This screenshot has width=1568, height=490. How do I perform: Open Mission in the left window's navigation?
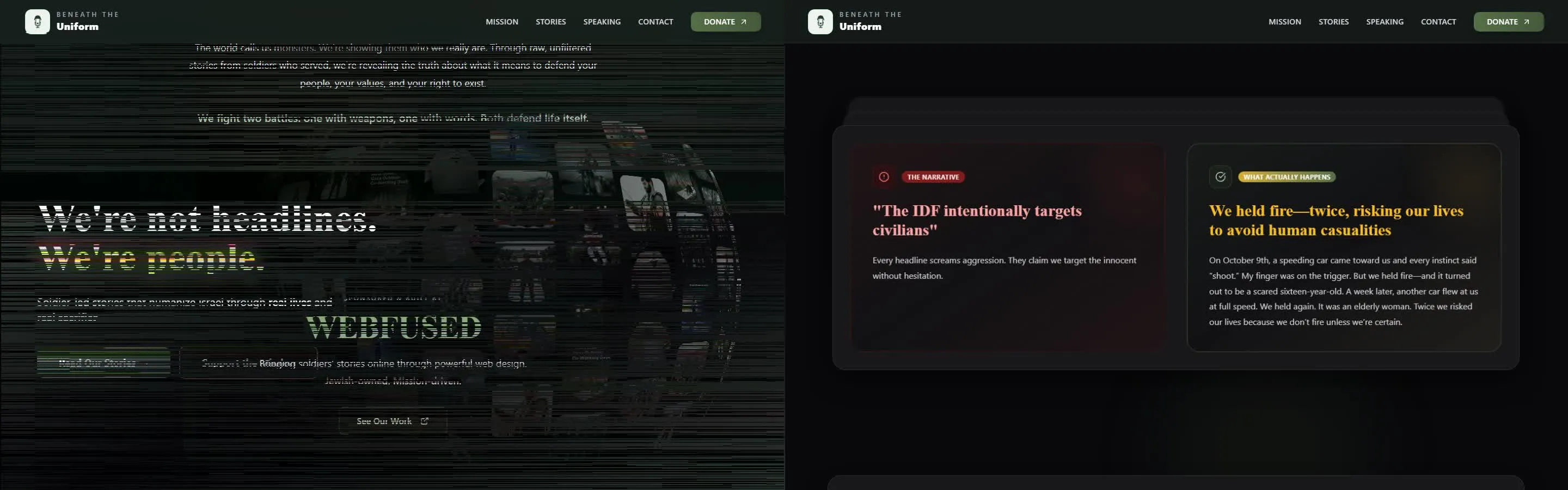(x=501, y=22)
